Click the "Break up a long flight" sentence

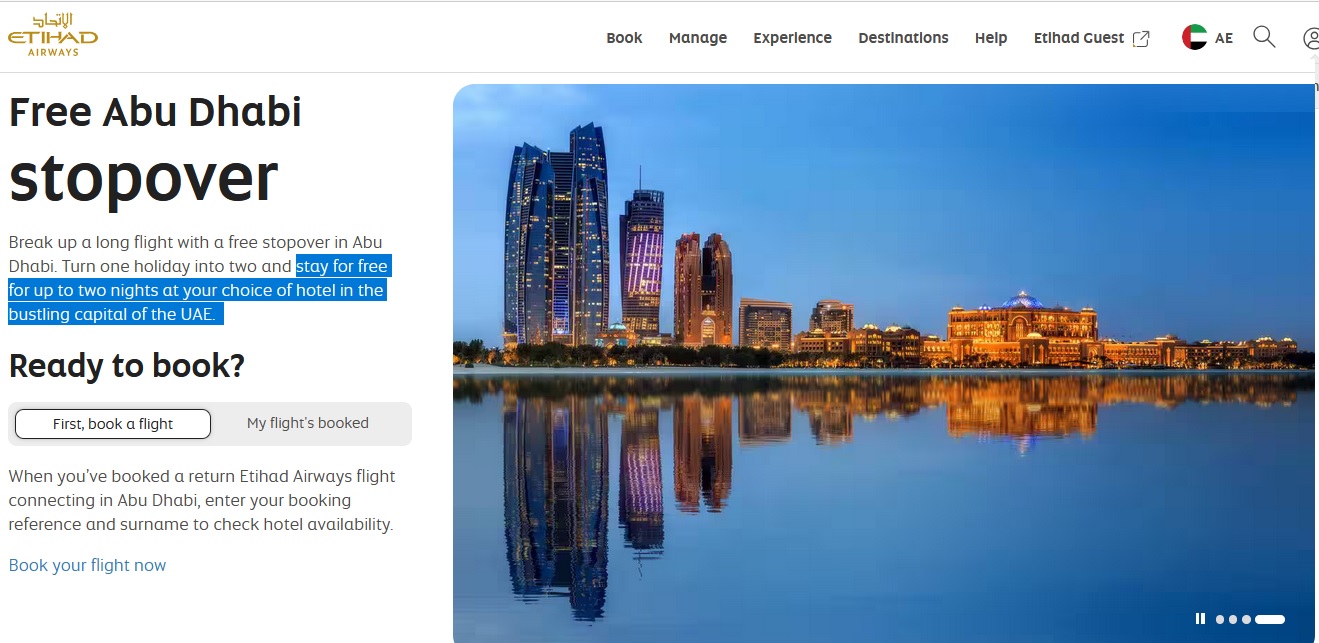[x=196, y=254]
